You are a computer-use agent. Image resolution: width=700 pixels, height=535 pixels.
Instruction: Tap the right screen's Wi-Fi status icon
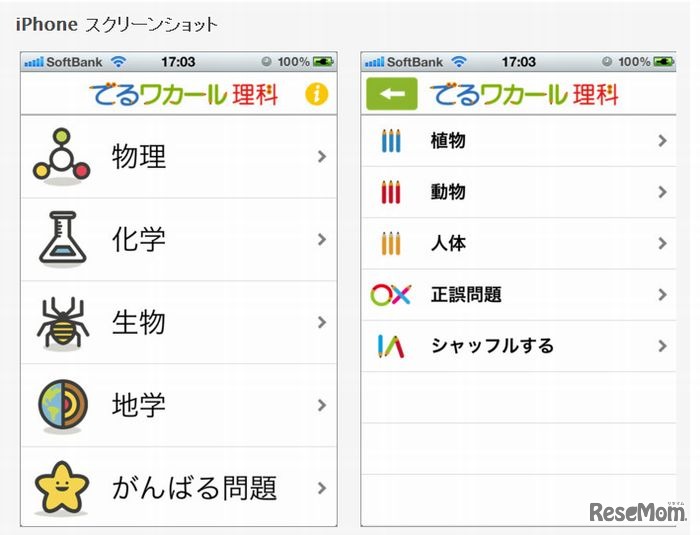[459, 62]
